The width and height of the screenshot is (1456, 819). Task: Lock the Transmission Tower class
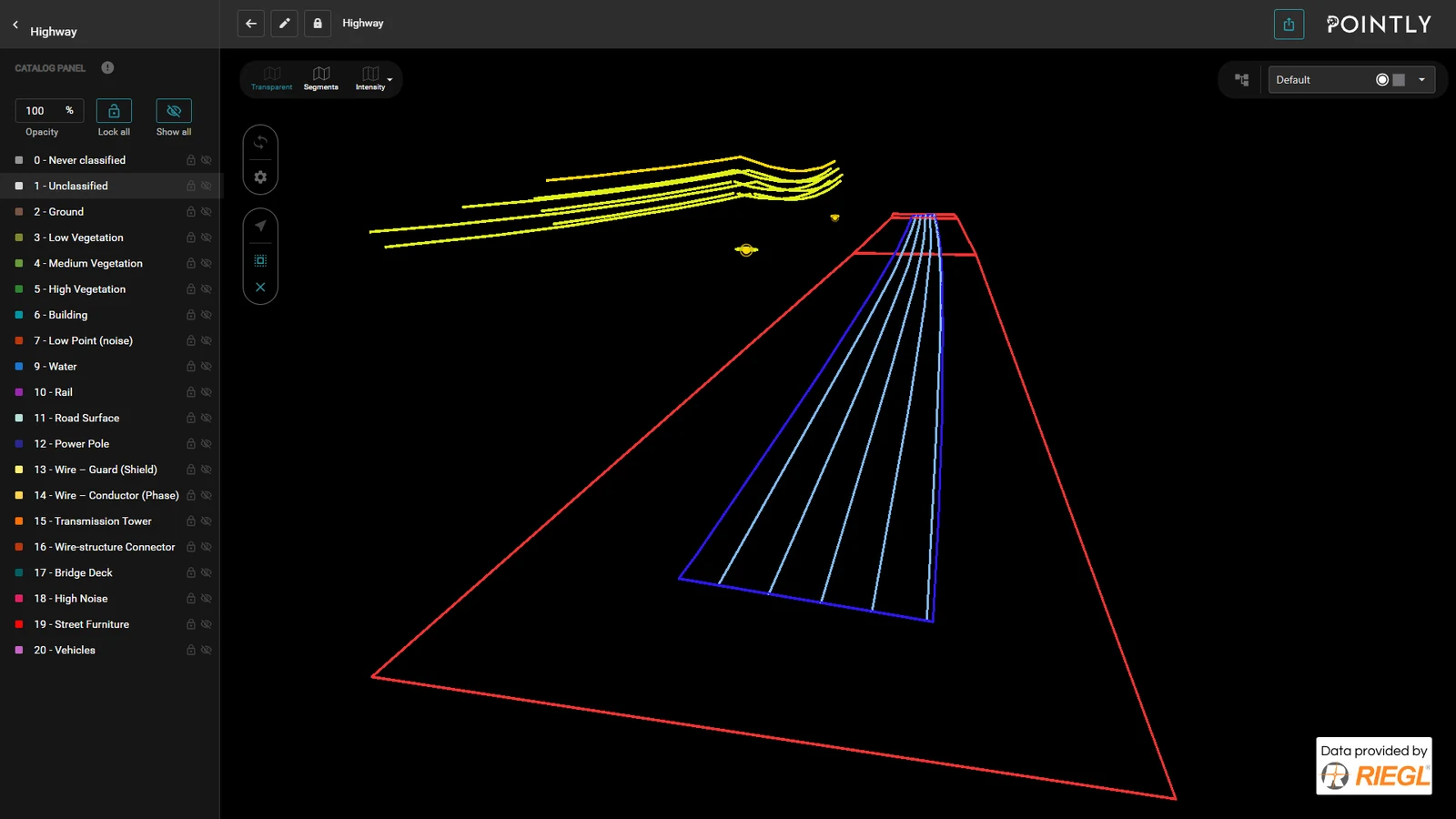[x=191, y=521]
